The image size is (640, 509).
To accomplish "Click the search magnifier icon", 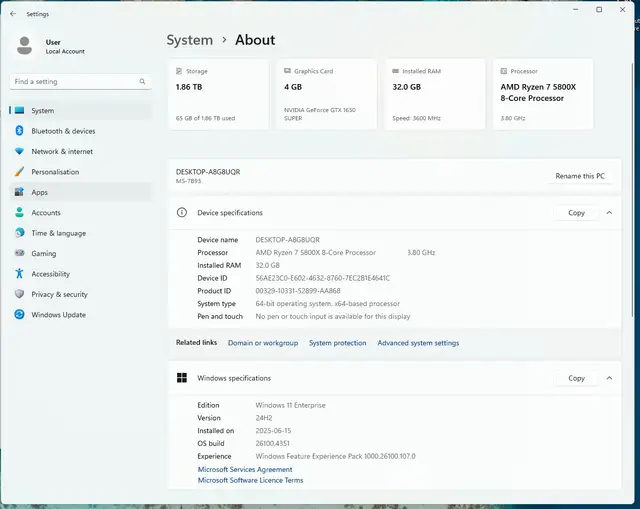I will (142, 81).
